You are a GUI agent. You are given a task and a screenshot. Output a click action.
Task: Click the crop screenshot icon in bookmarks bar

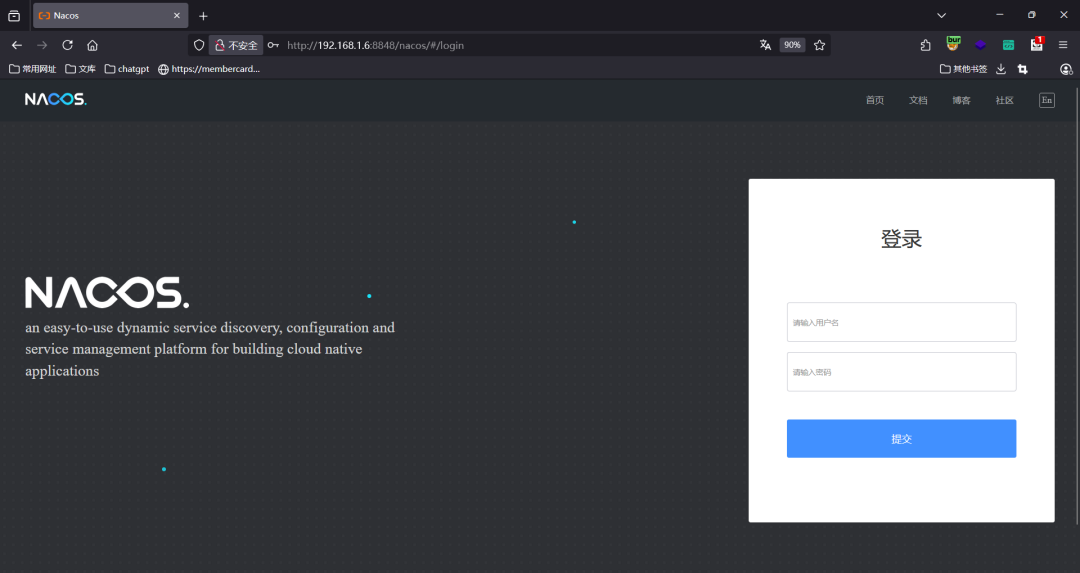(1023, 69)
